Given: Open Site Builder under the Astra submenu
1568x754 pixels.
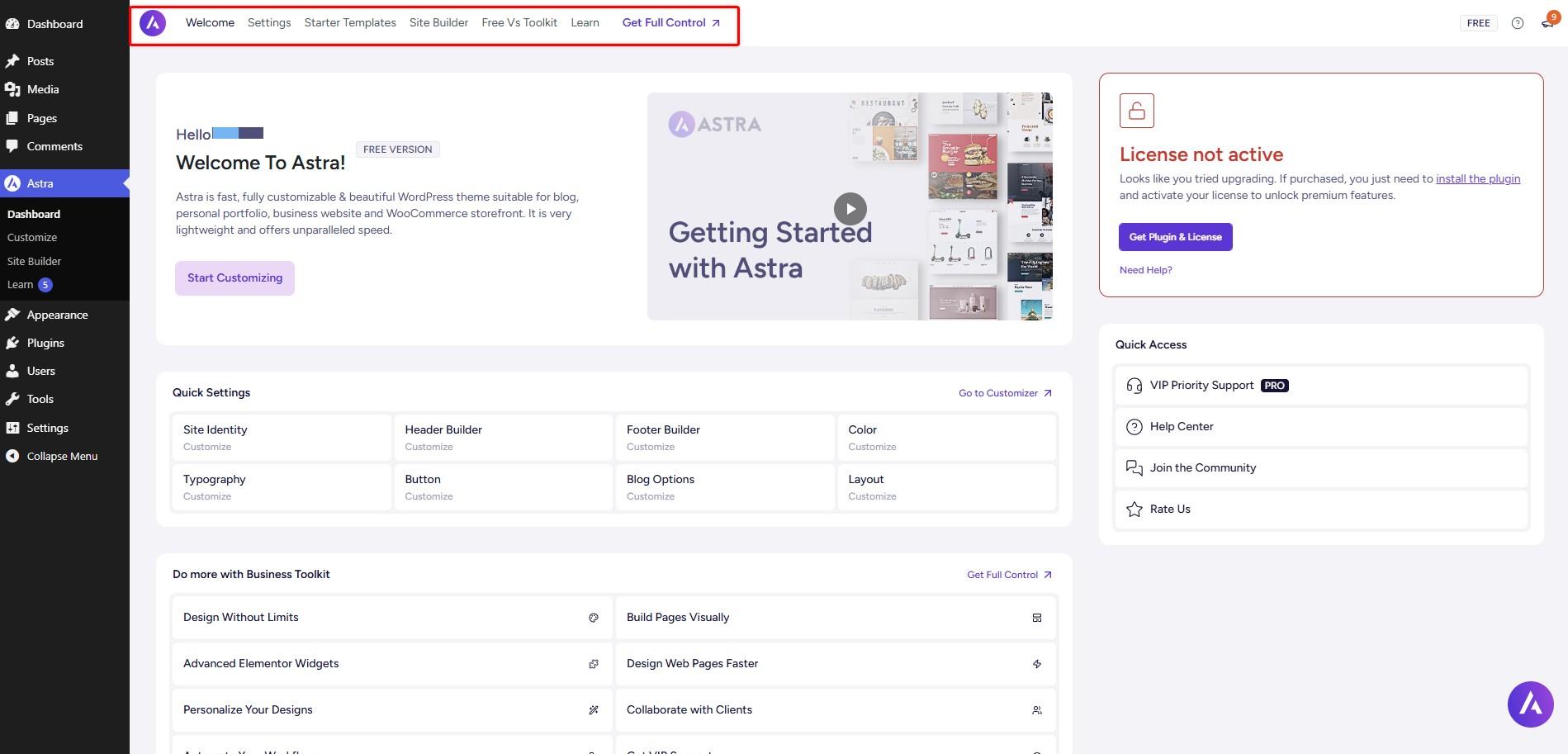Looking at the screenshot, I should 34,261.
